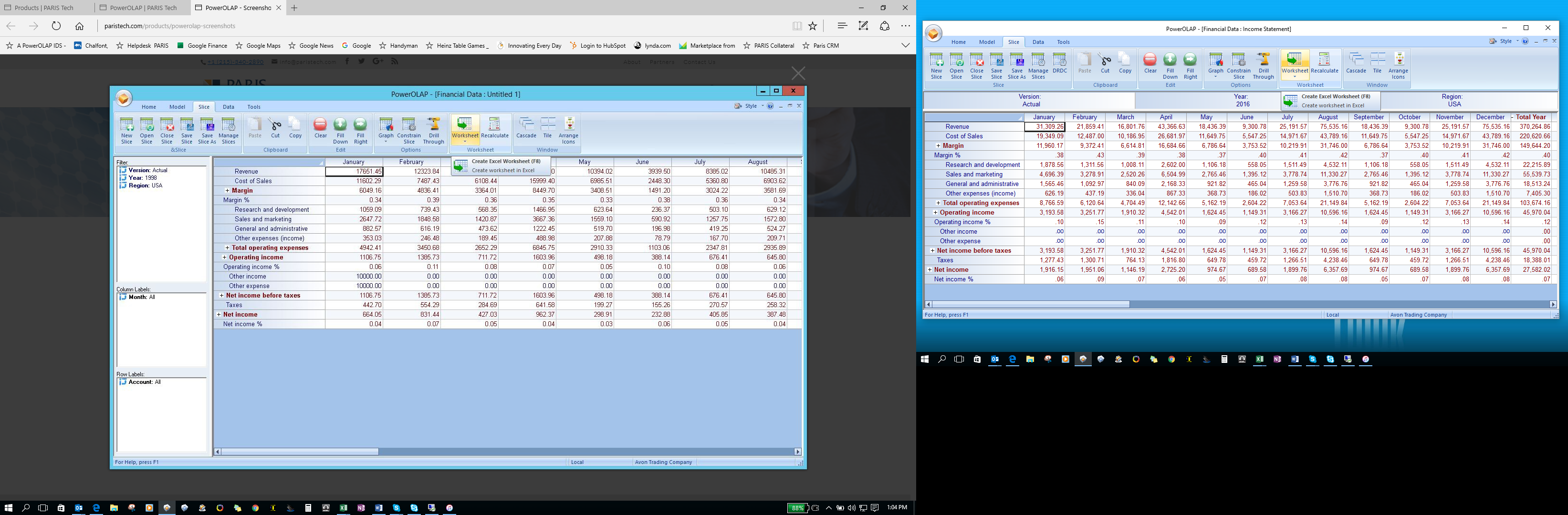Image resolution: width=1568 pixels, height=515 pixels.
Task: Open the PowerOLAP orb menu in Income Statement window
Action: [933, 33]
